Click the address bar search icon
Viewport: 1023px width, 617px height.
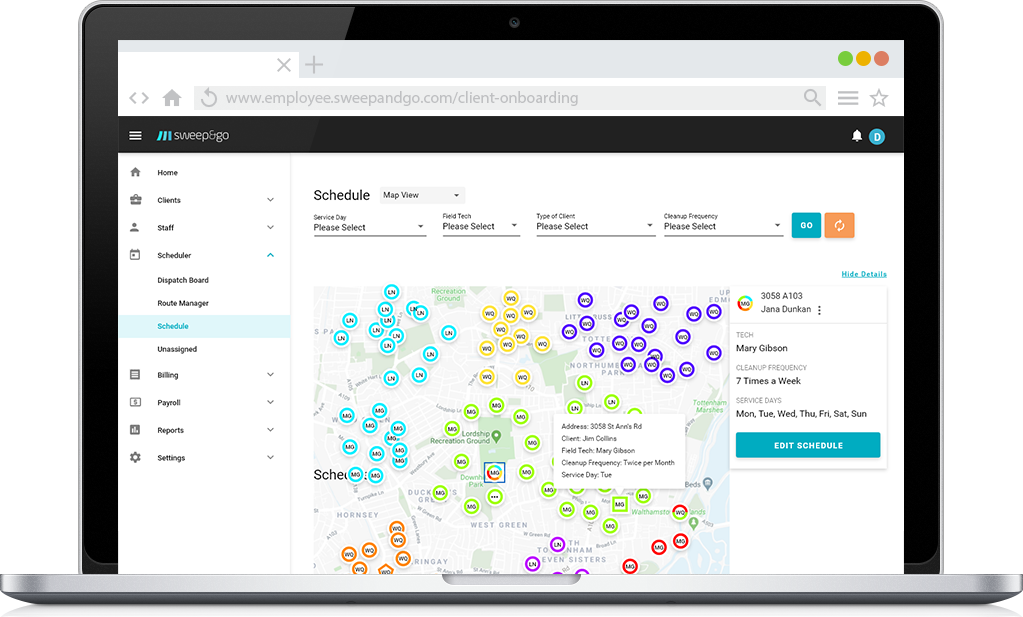[x=812, y=98]
